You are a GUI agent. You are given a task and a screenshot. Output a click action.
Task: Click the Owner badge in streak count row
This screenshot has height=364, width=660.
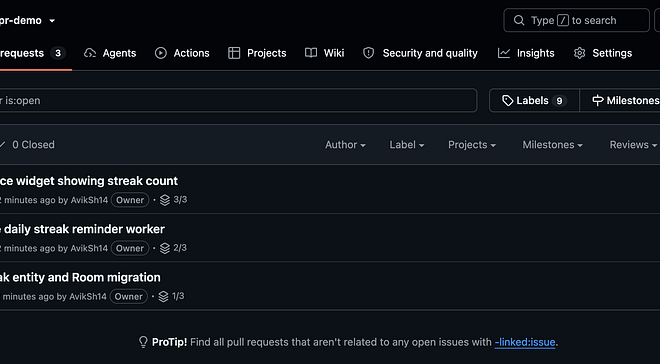point(130,200)
